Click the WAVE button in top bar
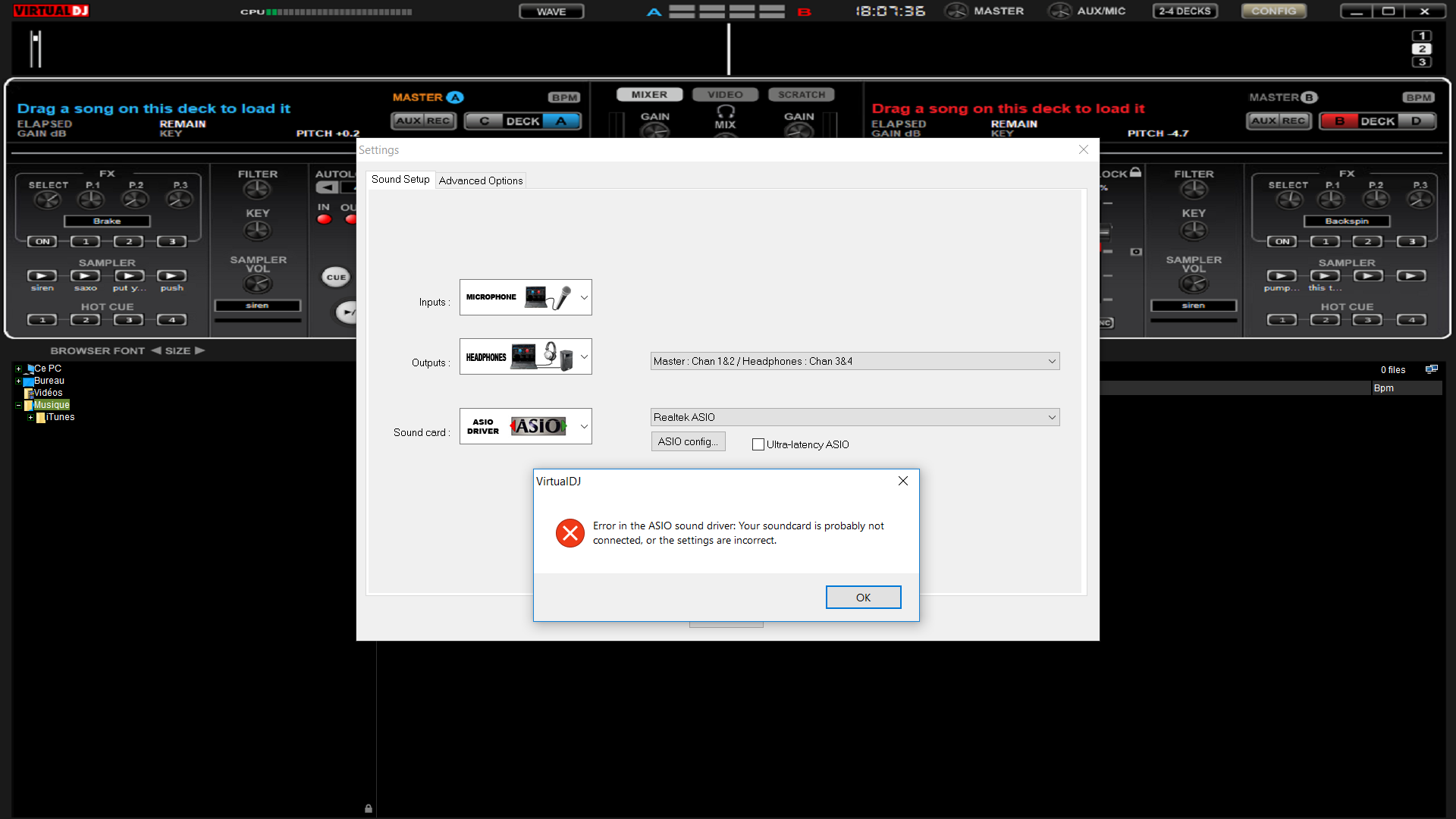Screen dimensions: 1456x819 click(551, 11)
